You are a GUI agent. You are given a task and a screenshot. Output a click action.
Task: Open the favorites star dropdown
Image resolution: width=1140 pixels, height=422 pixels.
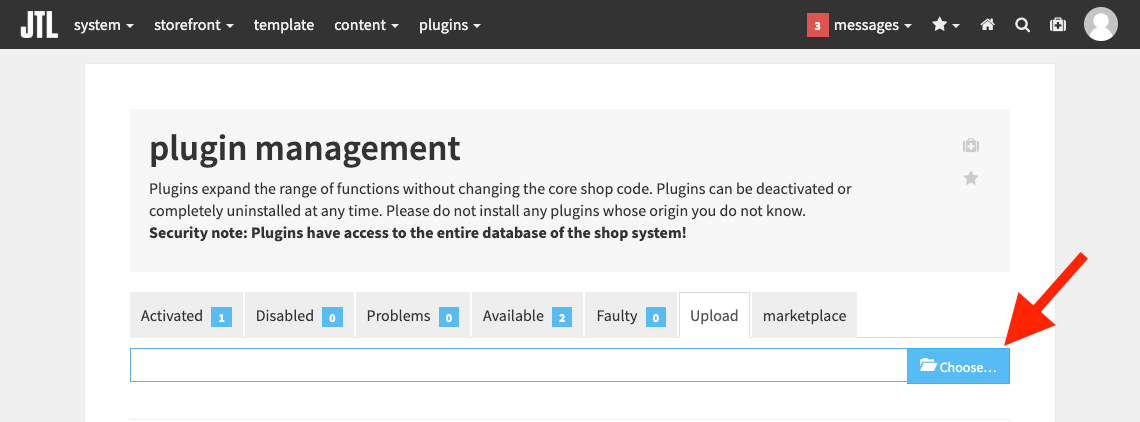(x=946, y=25)
